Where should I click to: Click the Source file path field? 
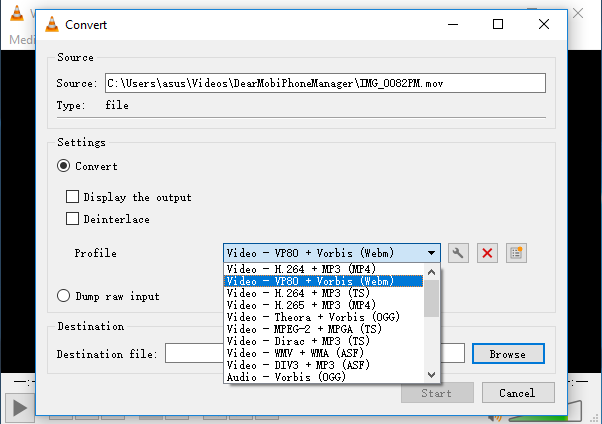tap(325, 83)
